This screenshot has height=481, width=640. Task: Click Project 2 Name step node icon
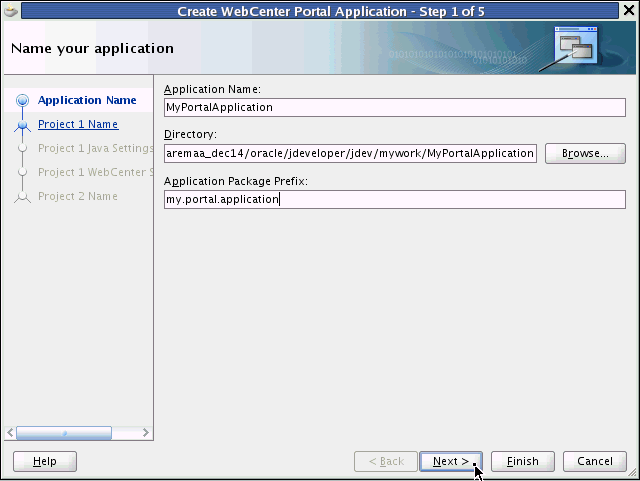pos(22,197)
